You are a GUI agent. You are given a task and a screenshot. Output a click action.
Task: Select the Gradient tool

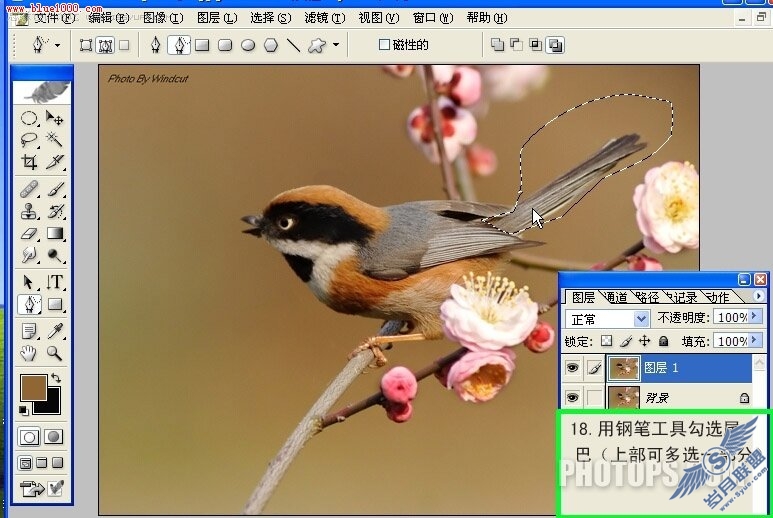[54, 233]
